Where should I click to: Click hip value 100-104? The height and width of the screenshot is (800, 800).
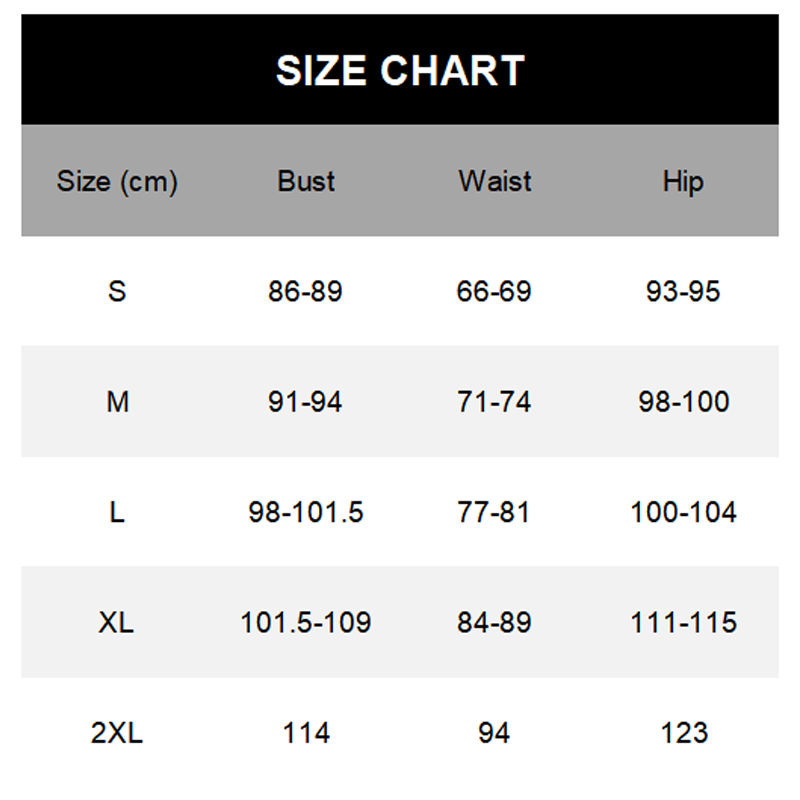click(x=683, y=513)
